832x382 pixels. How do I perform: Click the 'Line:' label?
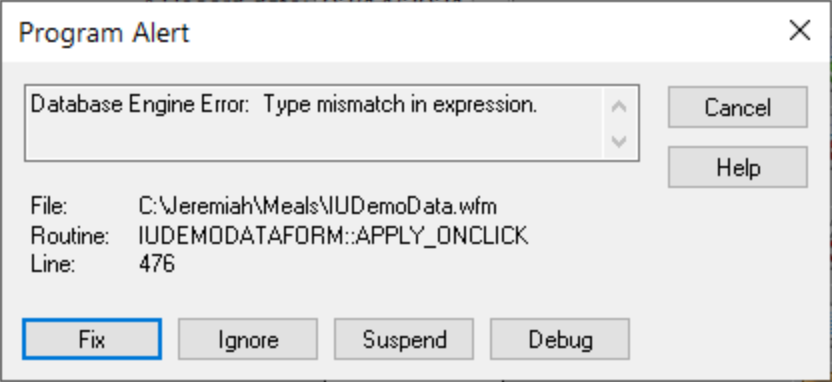pyautogui.click(x=53, y=264)
